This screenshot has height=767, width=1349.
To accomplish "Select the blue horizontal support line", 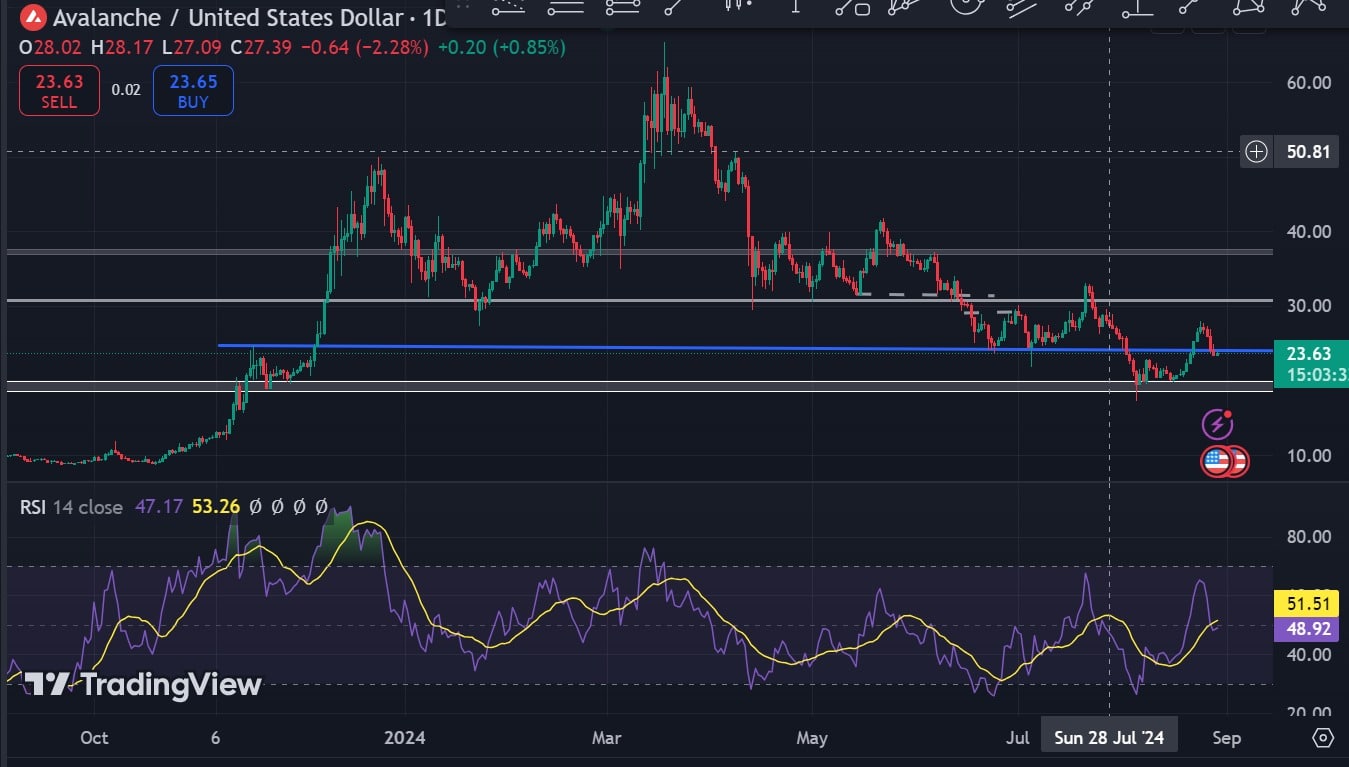I will coord(745,348).
